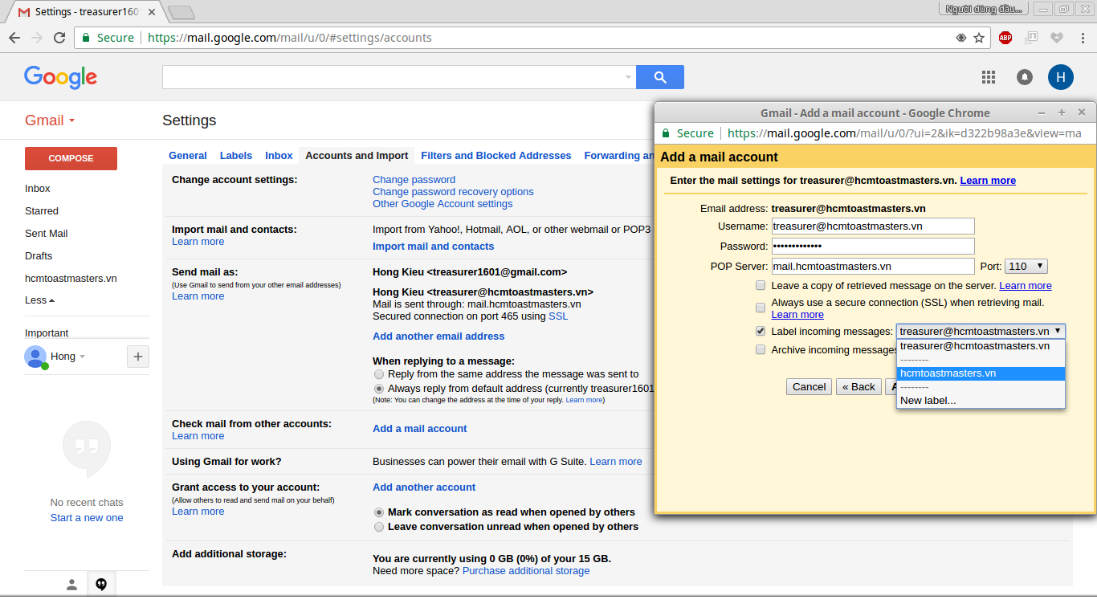The image size is (1097, 597).
Task: Switch to the General settings tab
Action: [187, 155]
